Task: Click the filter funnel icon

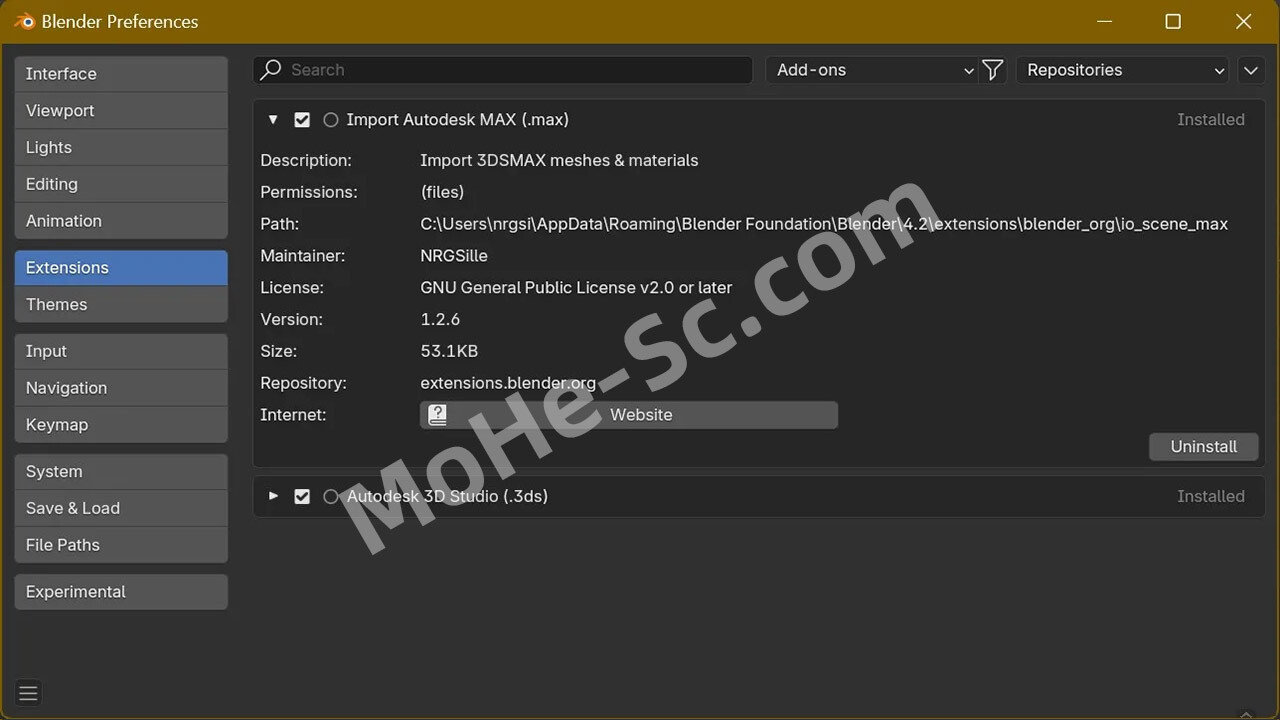Action: pyautogui.click(x=993, y=70)
